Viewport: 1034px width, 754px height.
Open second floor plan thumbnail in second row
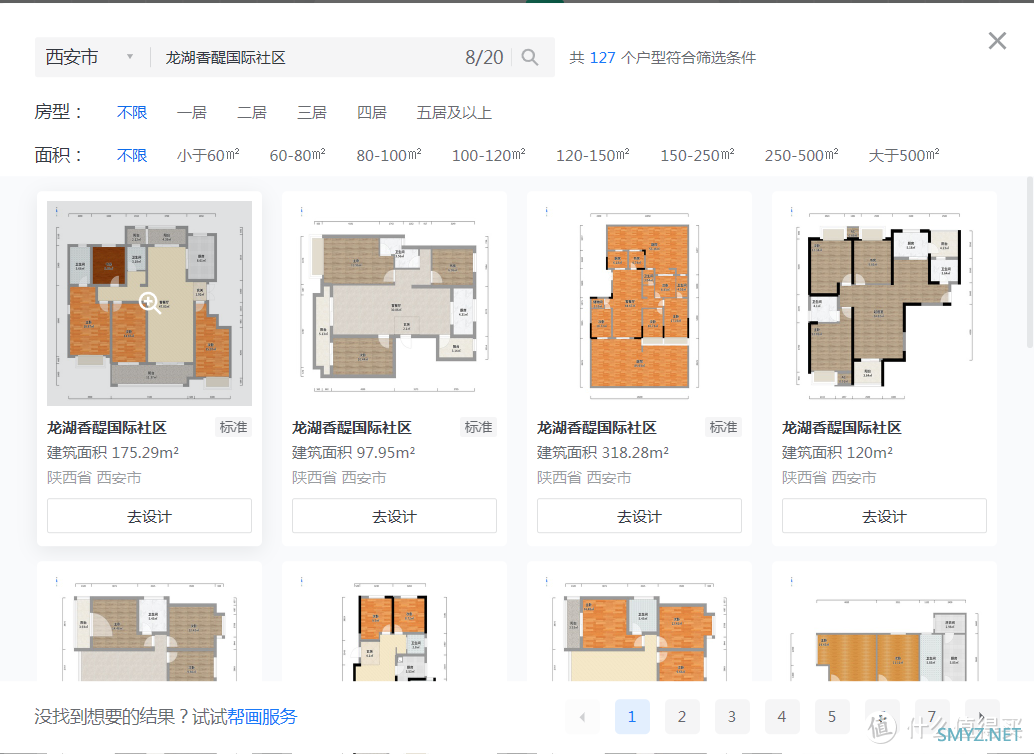394,626
